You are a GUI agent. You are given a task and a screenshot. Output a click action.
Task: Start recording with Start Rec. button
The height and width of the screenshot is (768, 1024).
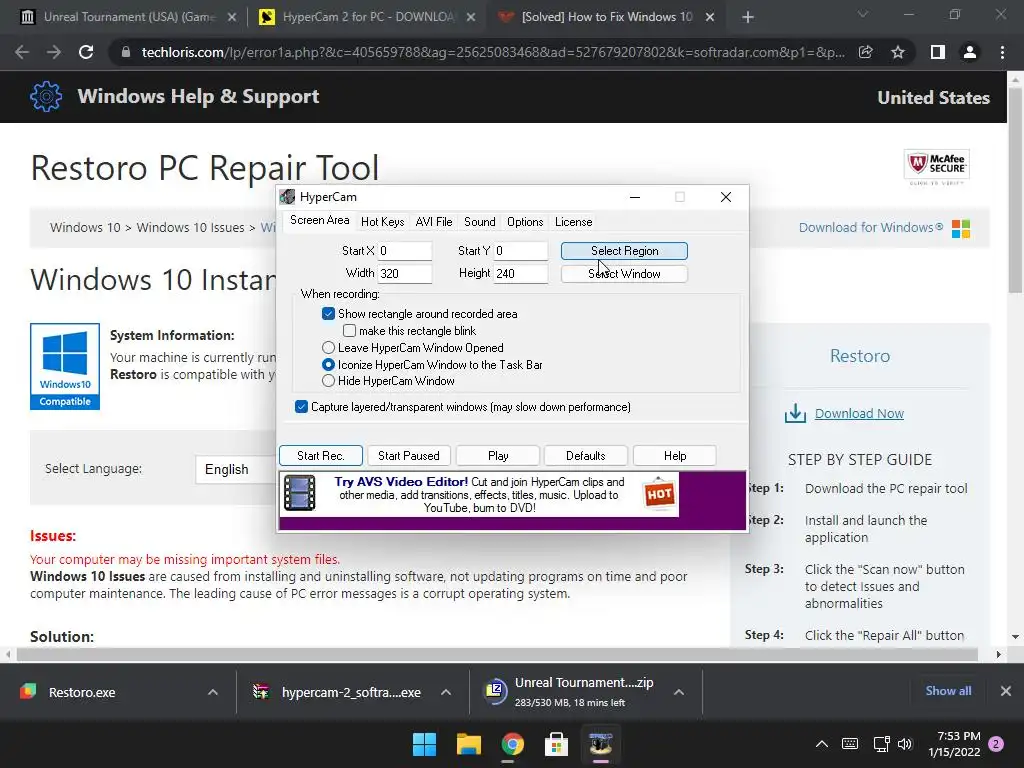pos(321,455)
